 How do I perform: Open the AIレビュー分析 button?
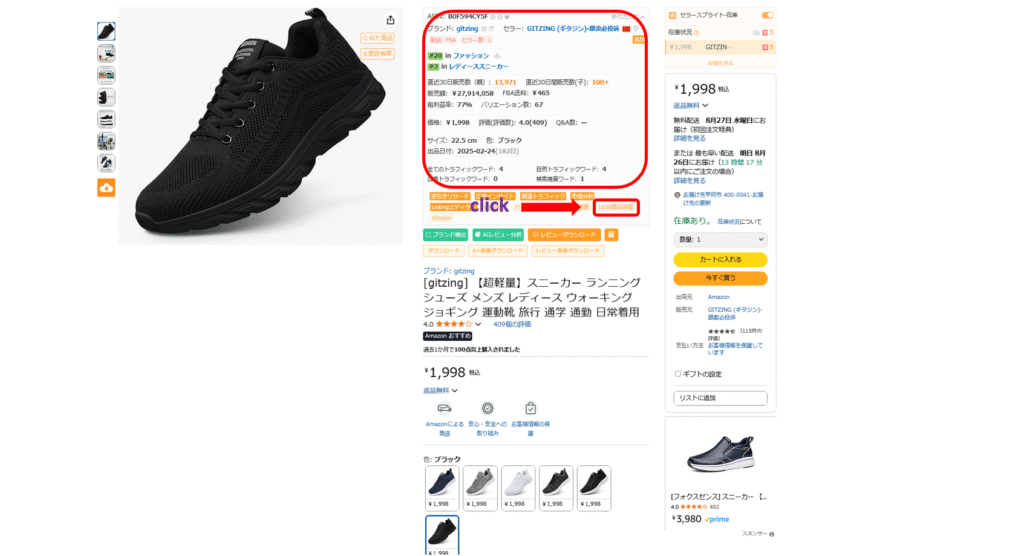click(498, 235)
